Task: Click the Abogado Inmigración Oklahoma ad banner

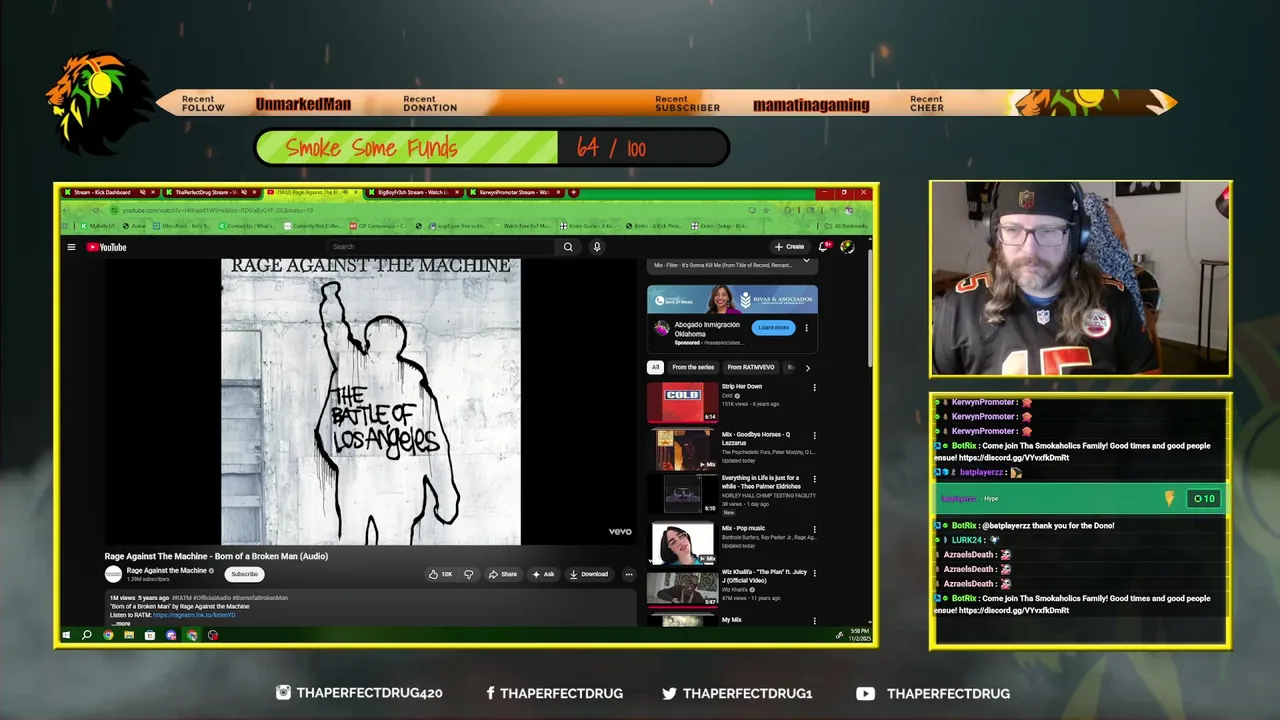Action: (732, 299)
